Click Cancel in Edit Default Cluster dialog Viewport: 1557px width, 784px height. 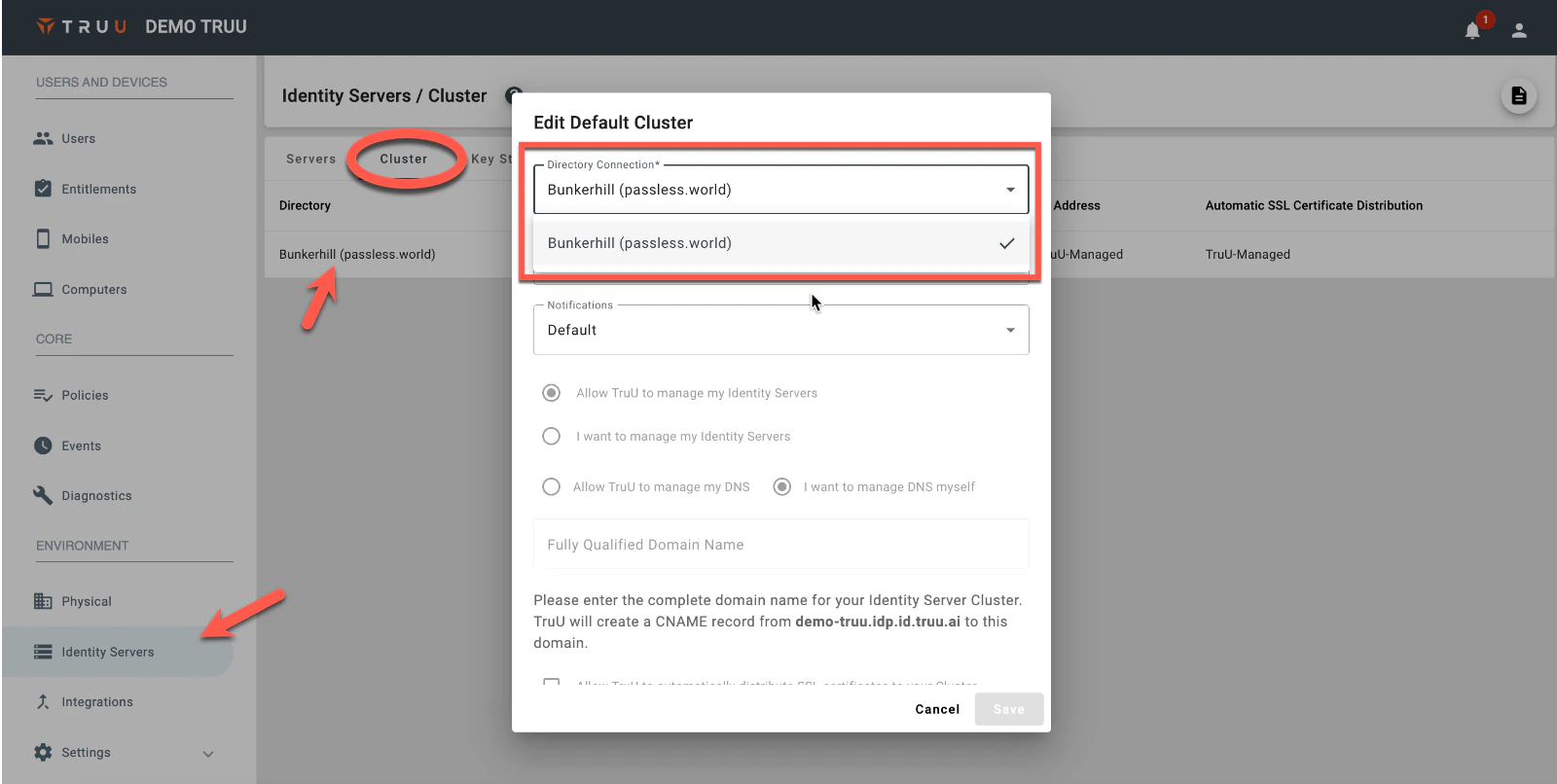tap(937, 709)
